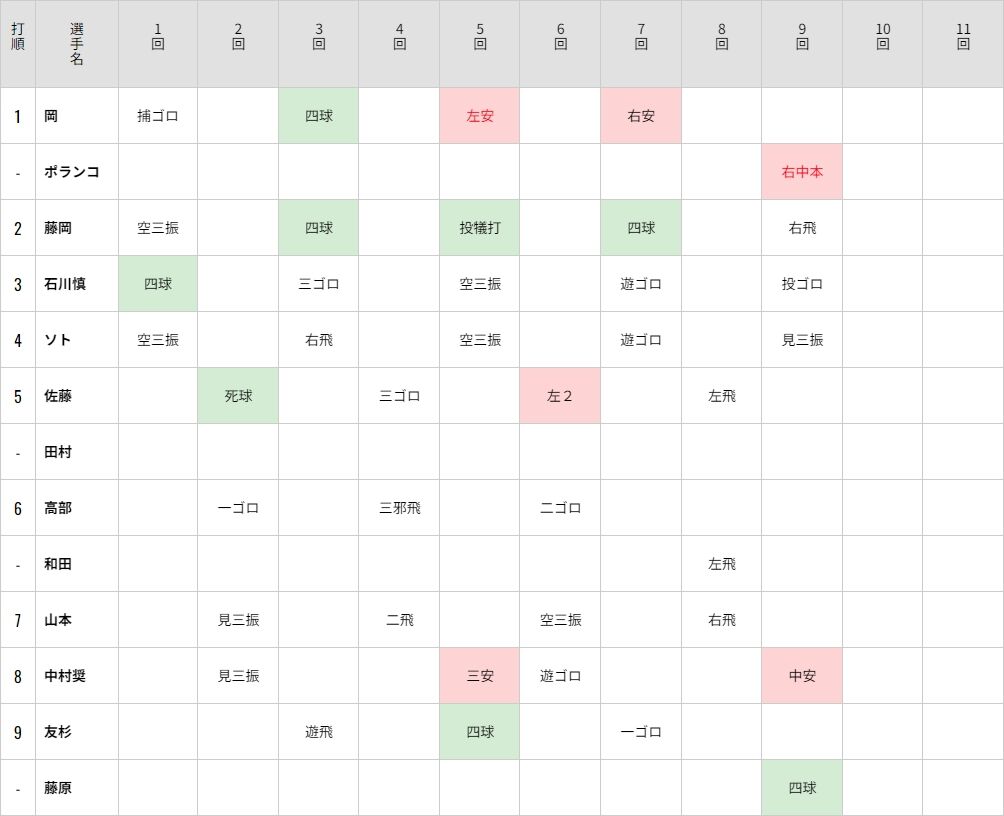Click the 9回 column header
1004x816 pixels.
[802, 37]
